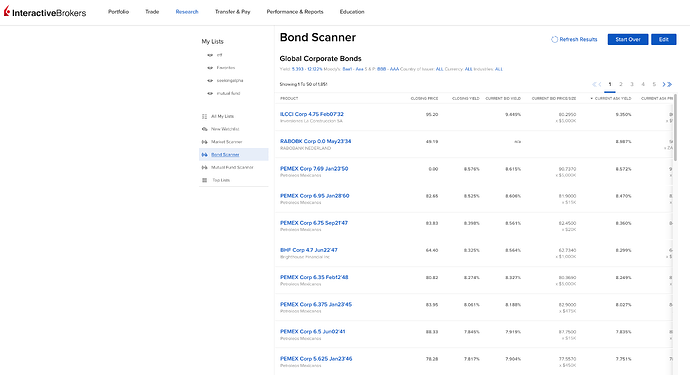The image size is (690, 375).
Task: Go to previous page with single-left arrow
Action: point(600,85)
